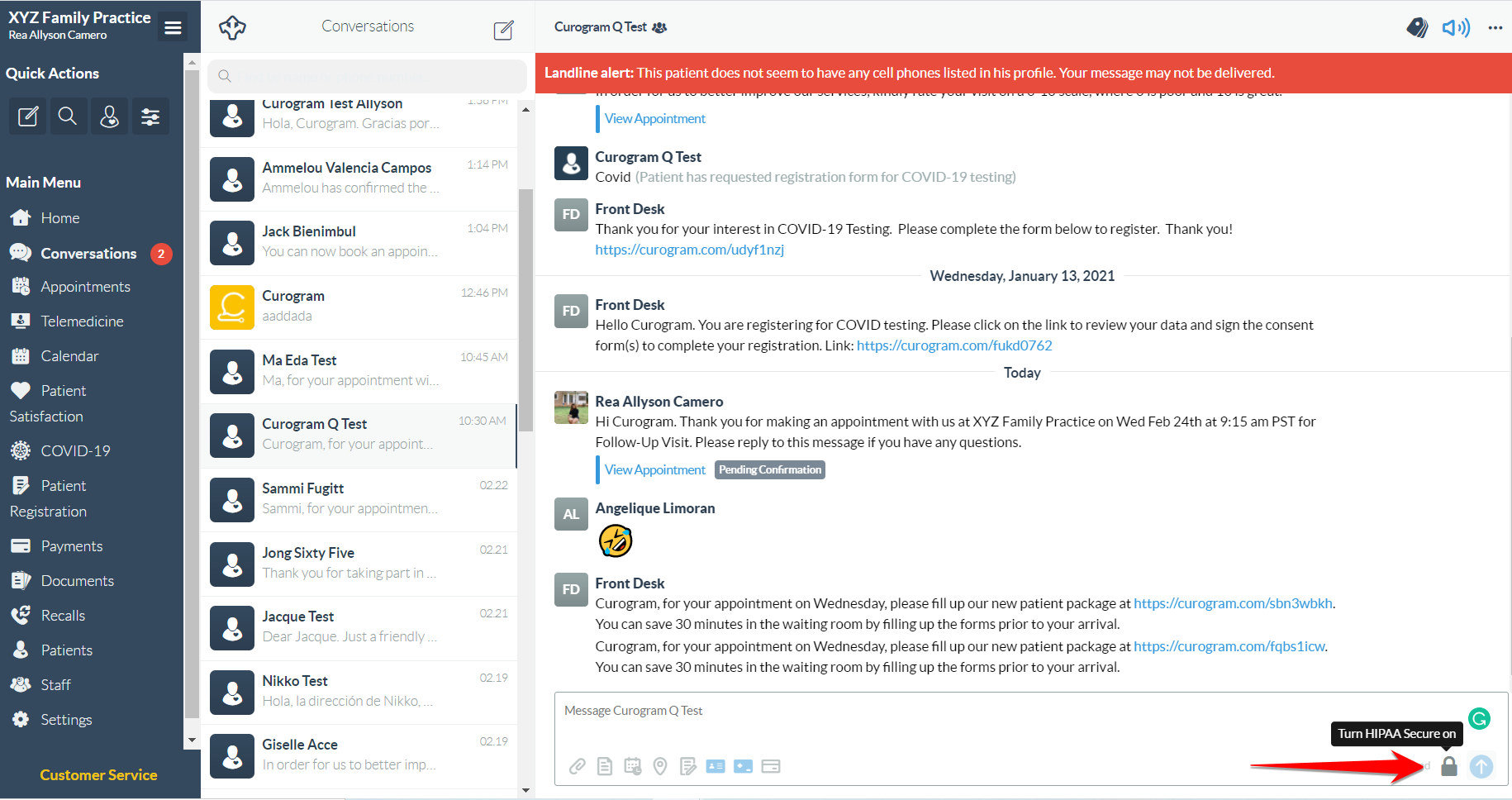Open the appointment scheduler calendar icon
Screen dimensions: 1512x800
633,766
